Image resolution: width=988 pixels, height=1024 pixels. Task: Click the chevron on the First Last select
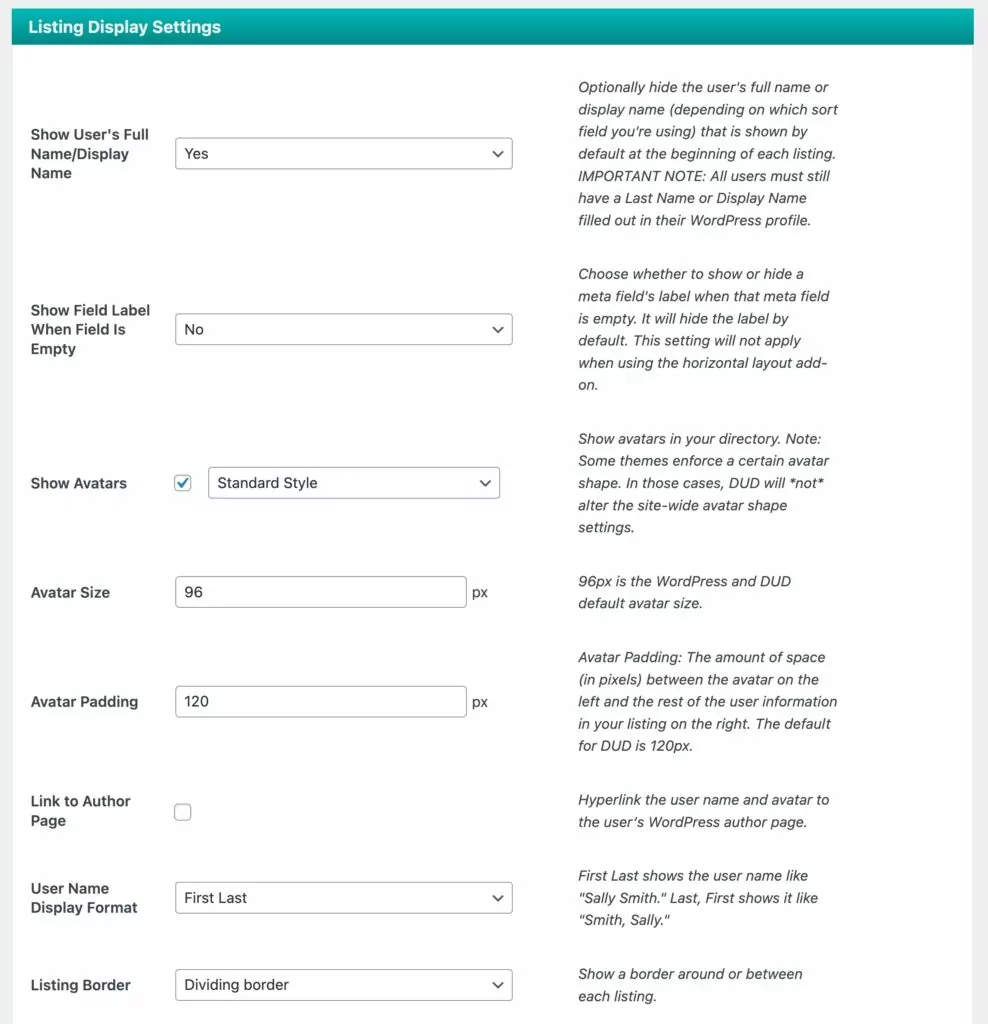[x=498, y=898]
